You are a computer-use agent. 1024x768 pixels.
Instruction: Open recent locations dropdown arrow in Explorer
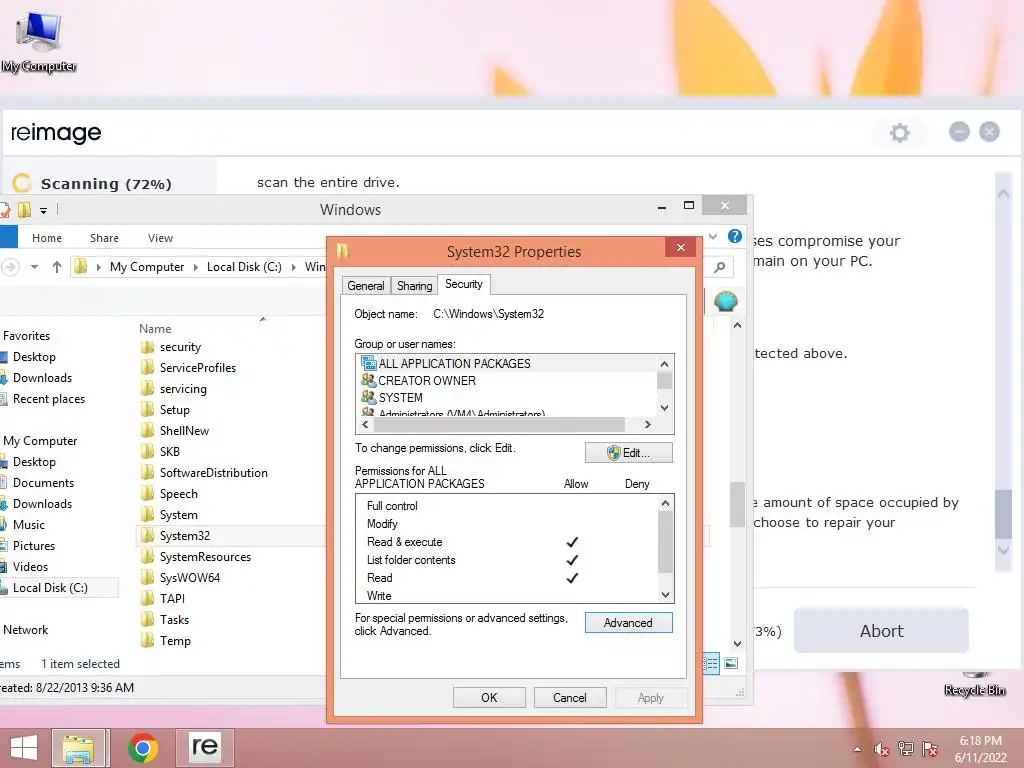click(35, 266)
